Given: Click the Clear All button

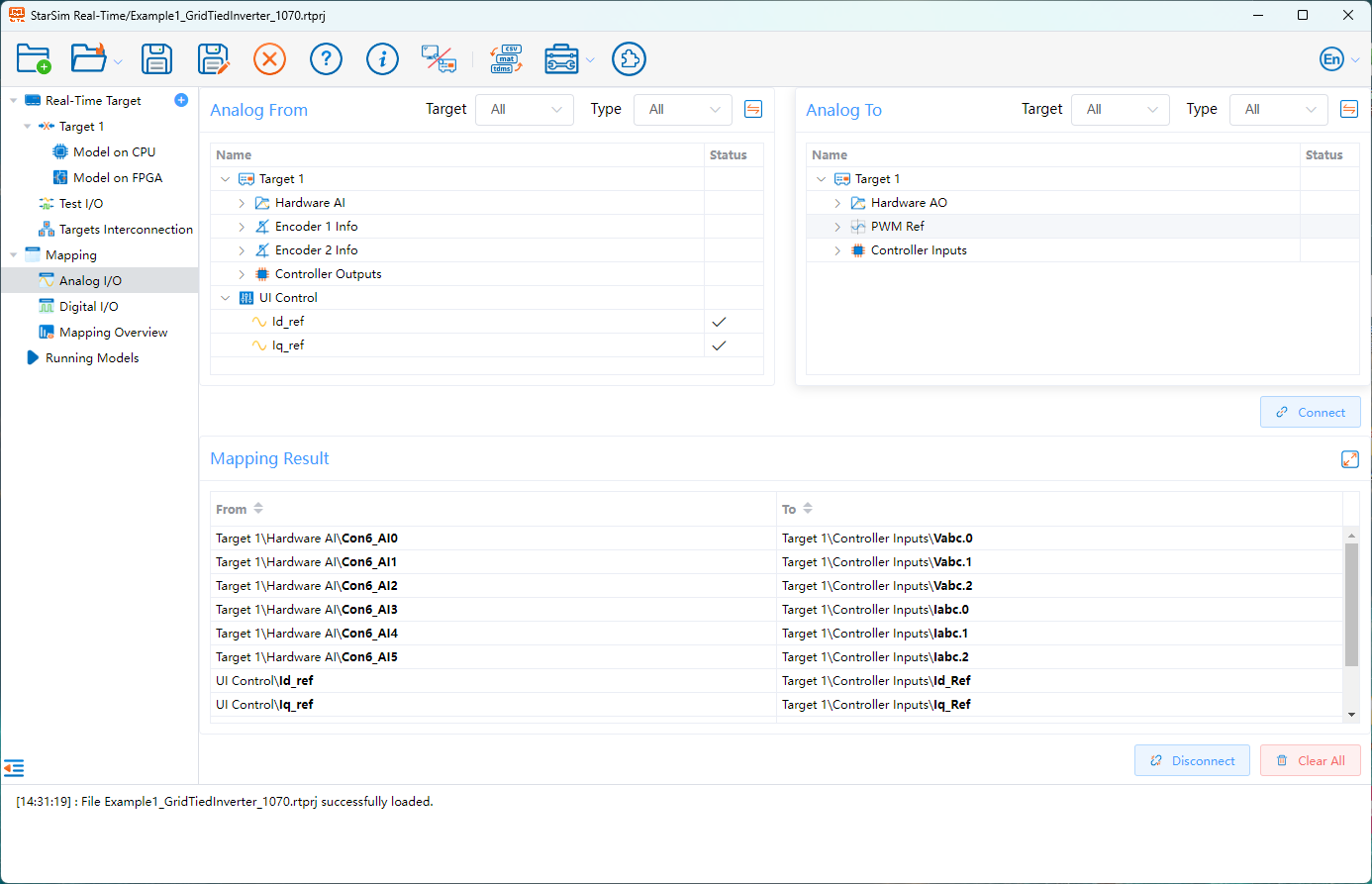Looking at the screenshot, I should [1311, 760].
